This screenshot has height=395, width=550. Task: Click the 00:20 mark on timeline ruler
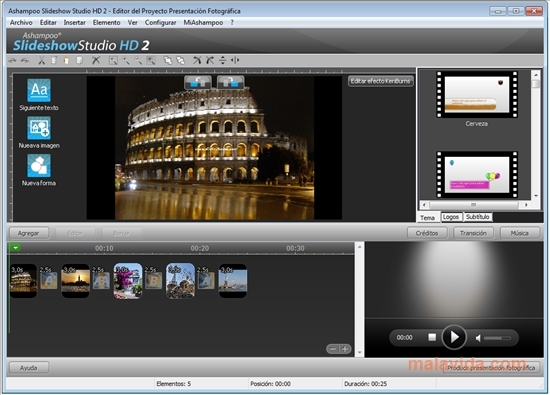(200, 248)
